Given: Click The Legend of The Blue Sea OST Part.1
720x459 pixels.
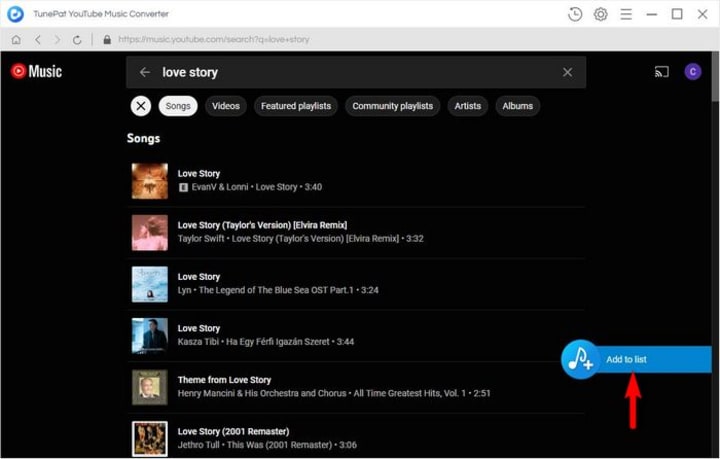Looking at the screenshot, I should click(276, 290).
